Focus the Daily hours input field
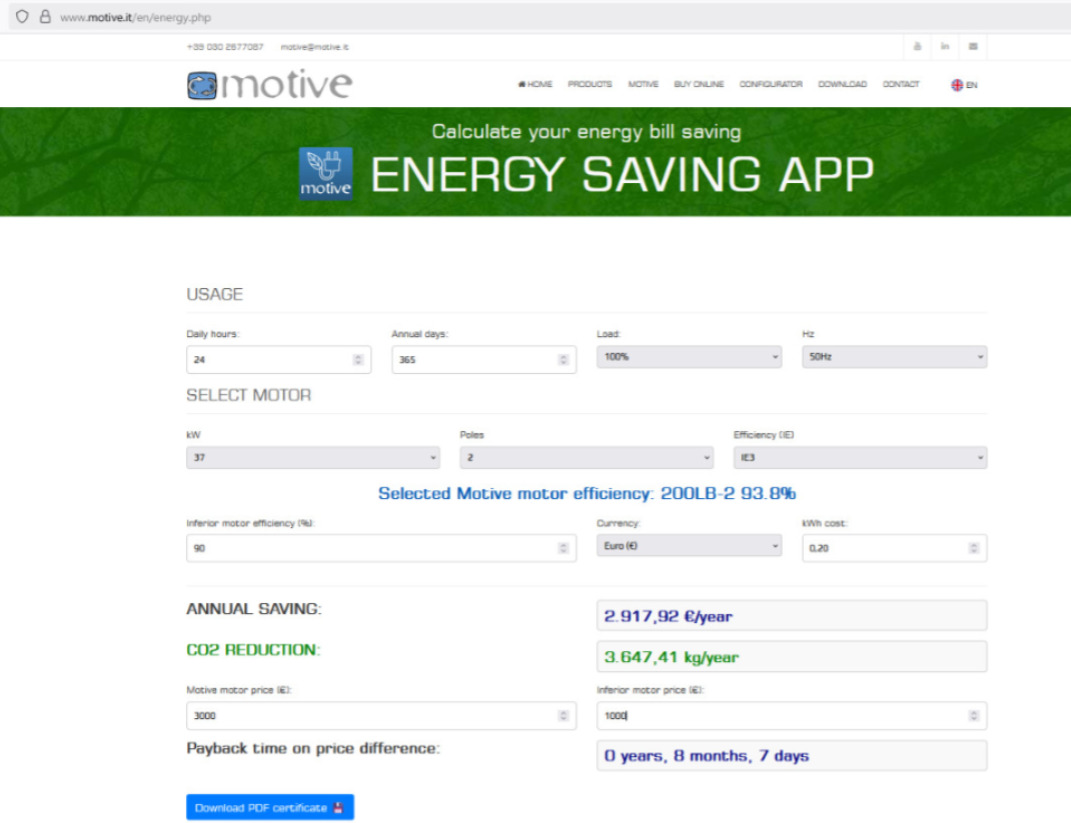1071x823 pixels. [x=279, y=359]
